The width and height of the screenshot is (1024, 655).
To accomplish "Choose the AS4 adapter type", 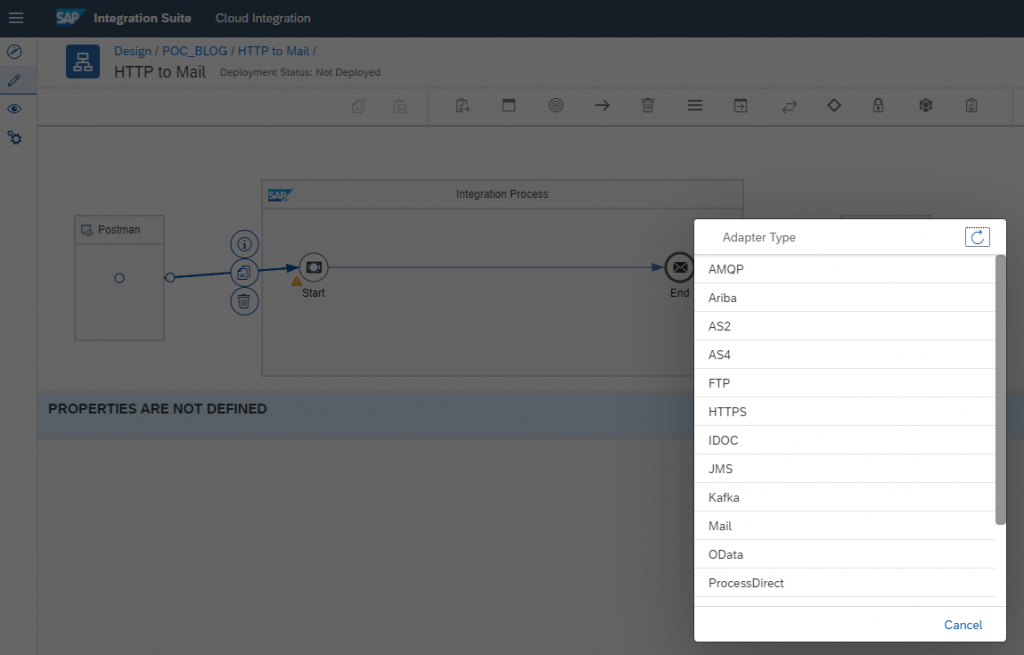I will [x=844, y=355].
